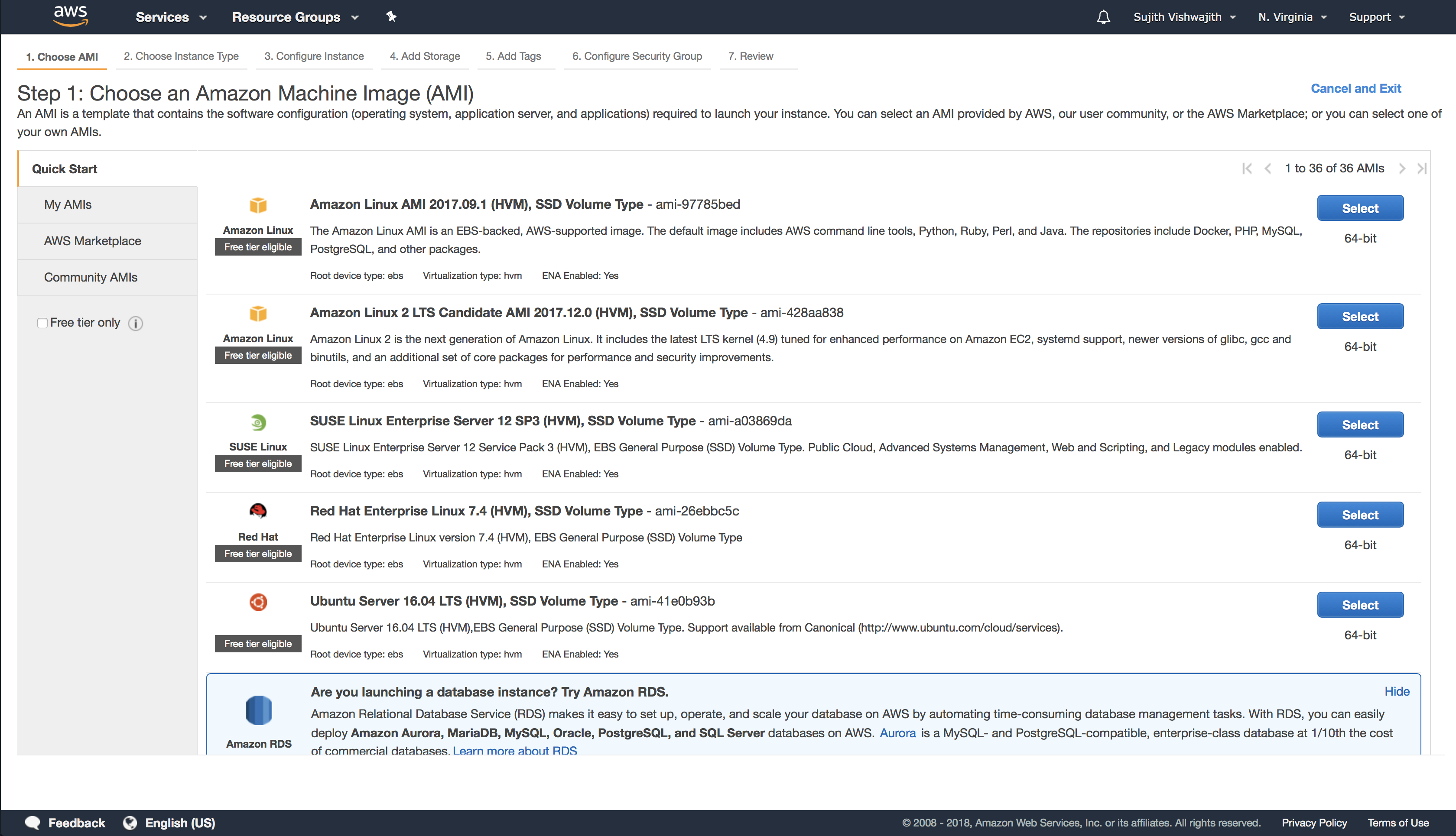Enable the Free tier only checkbox

(42, 323)
